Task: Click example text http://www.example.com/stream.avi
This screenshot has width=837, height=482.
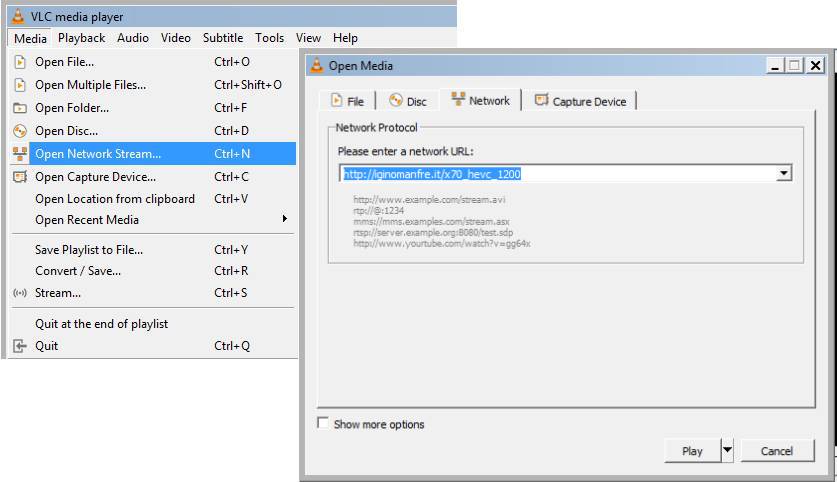Action: (429, 200)
